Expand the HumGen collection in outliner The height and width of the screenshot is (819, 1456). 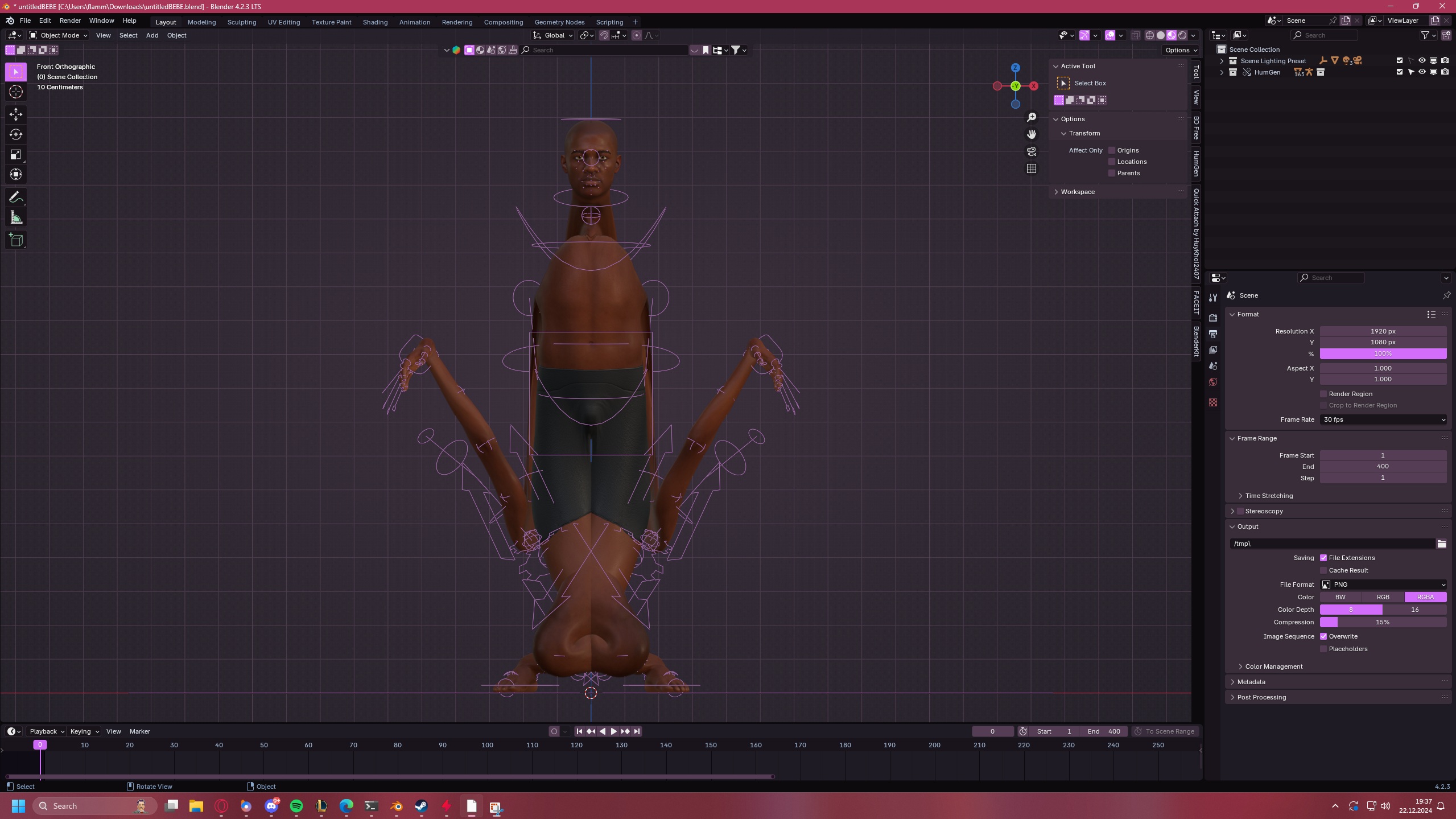click(x=1221, y=72)
